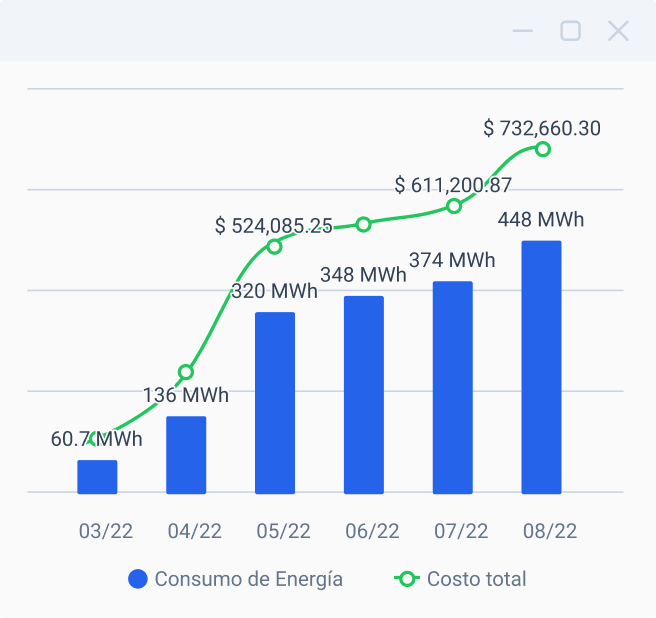The image size is (656, 618).
Task: Maximize the chart window
Action: point(570,31)
